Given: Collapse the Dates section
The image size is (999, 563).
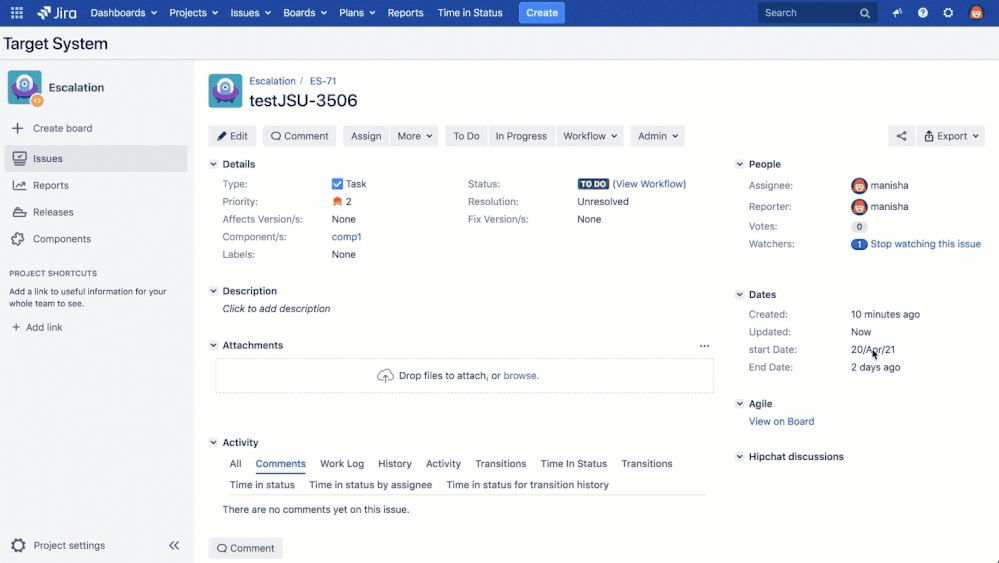Looking at the screenshot, I should point(740,294).
